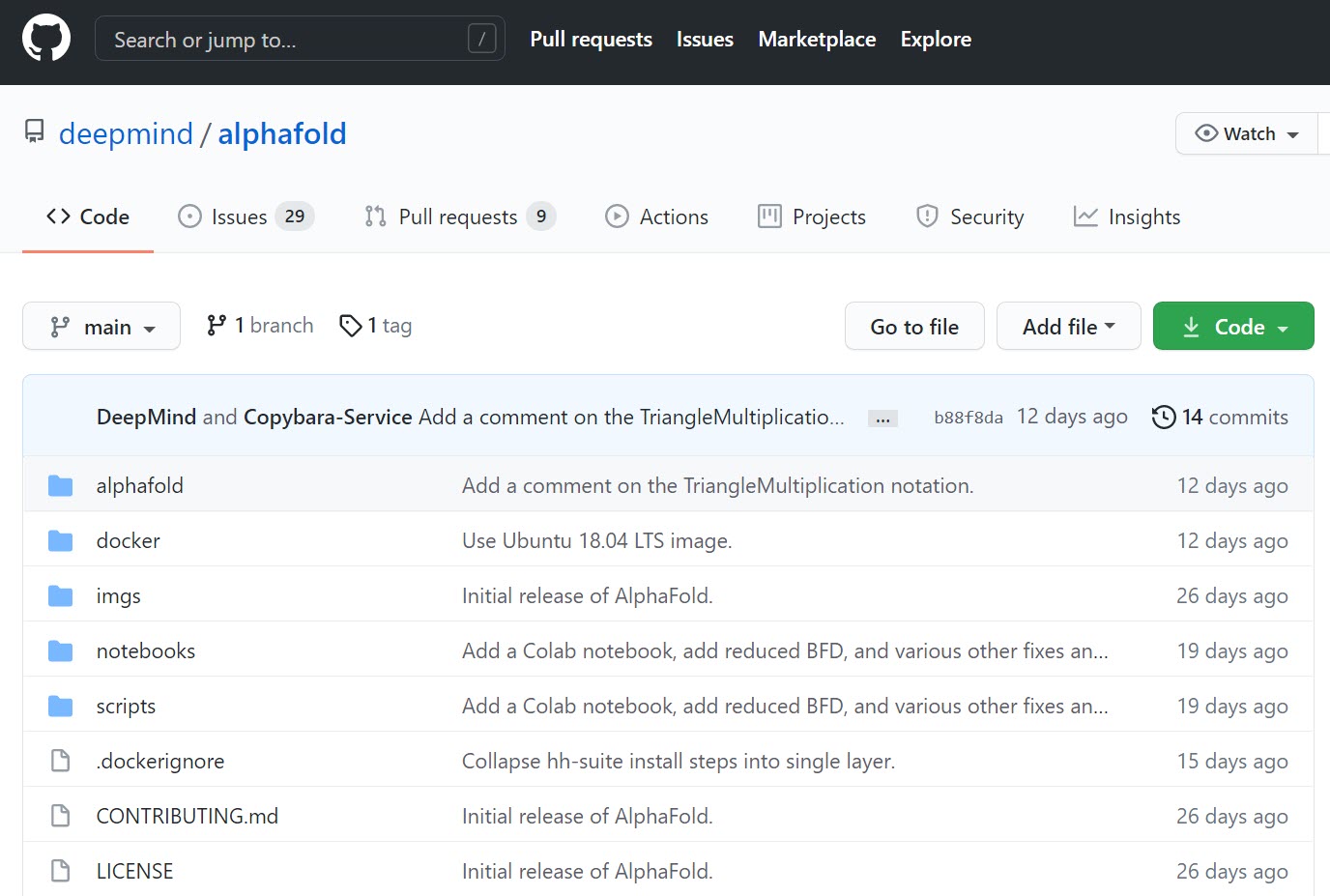Open 'Use Ubuntu 18.04 LTS image.' commit message

click(597, 540)
